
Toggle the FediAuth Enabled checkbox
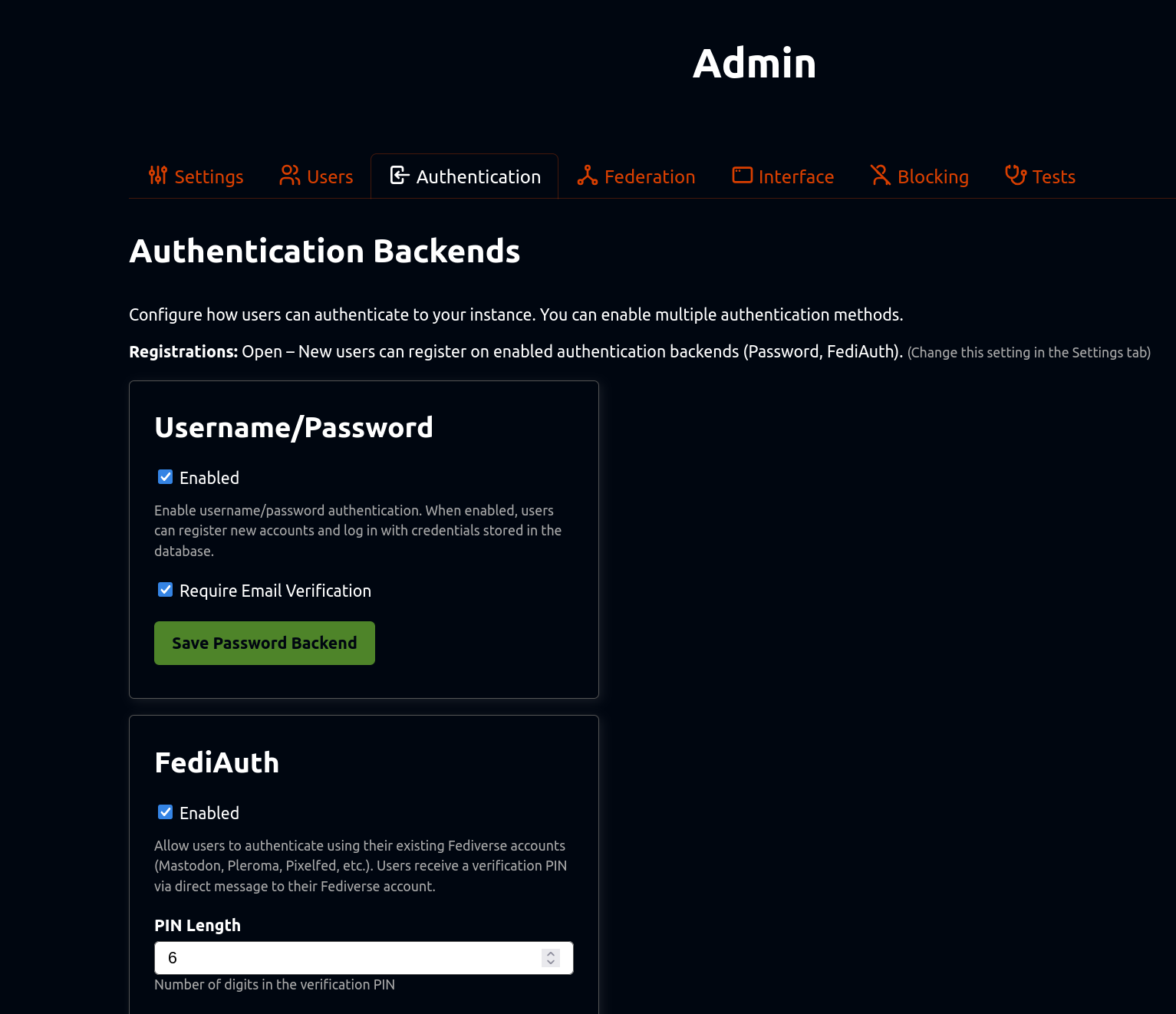coord(166,812)
